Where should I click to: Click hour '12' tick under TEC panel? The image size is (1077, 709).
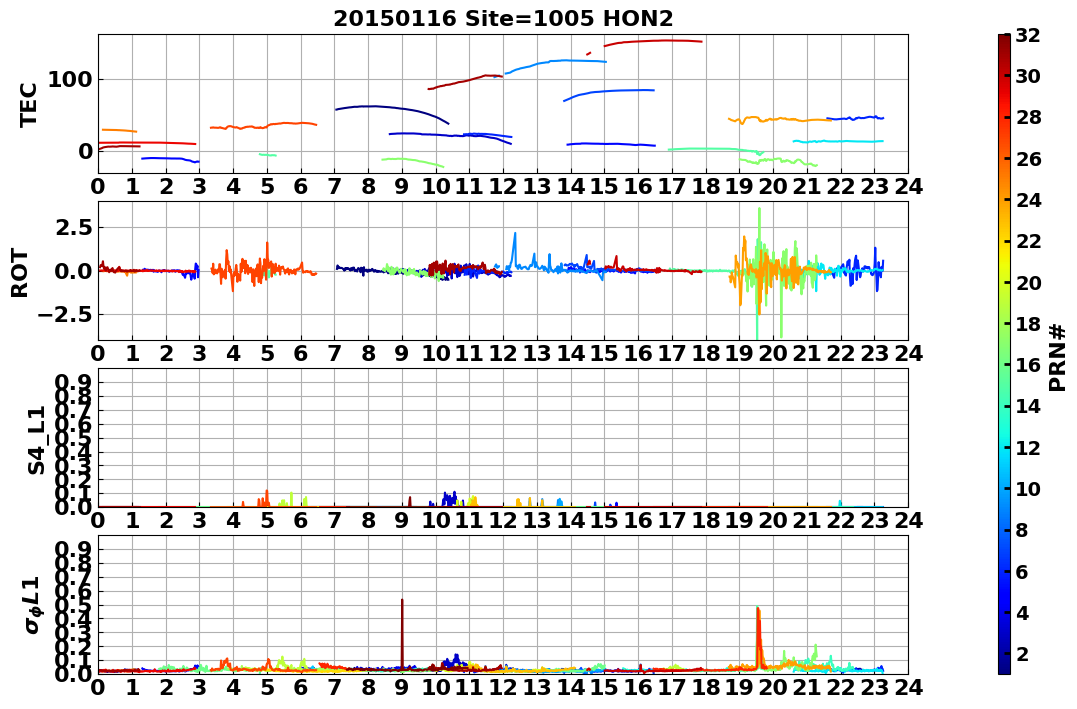coord(503,186)
